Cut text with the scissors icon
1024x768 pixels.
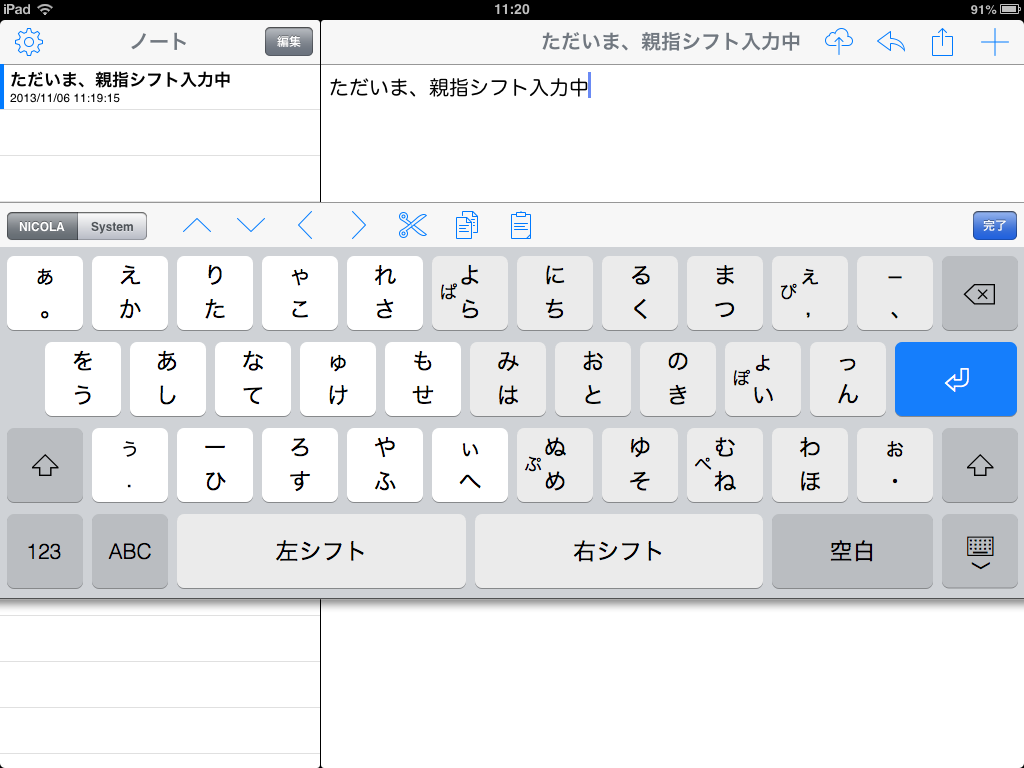click(413, 225)
